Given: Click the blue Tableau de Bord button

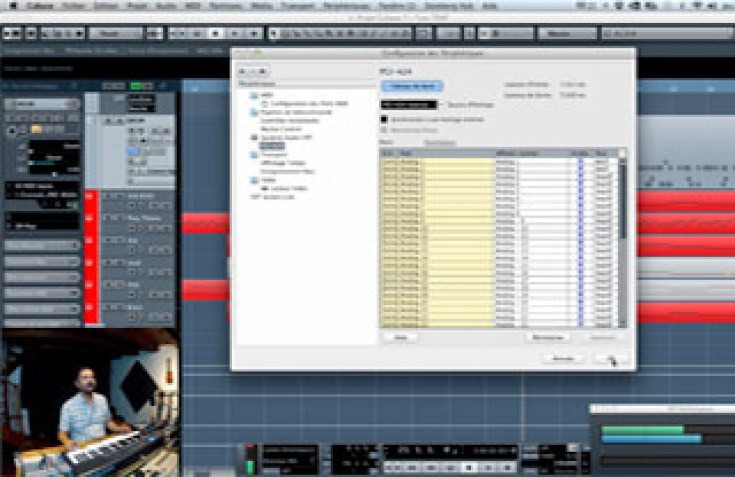Looking at the screenshot, I should click(412, 86).
